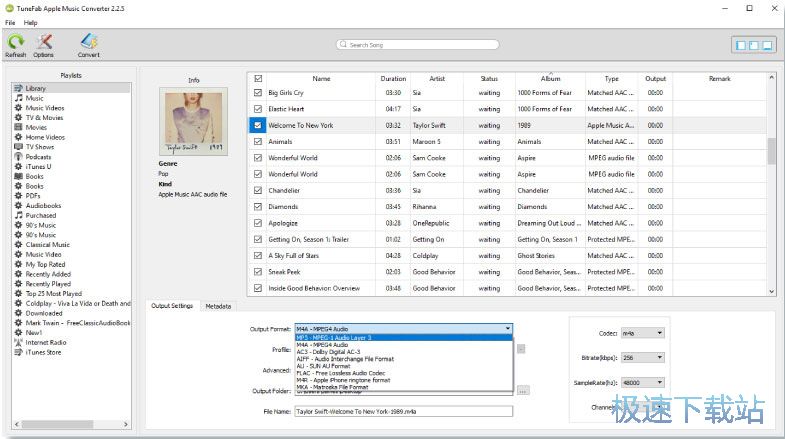Open the Codec dropdown
Viewport: 785px width, 439px height.
point(643,333)
